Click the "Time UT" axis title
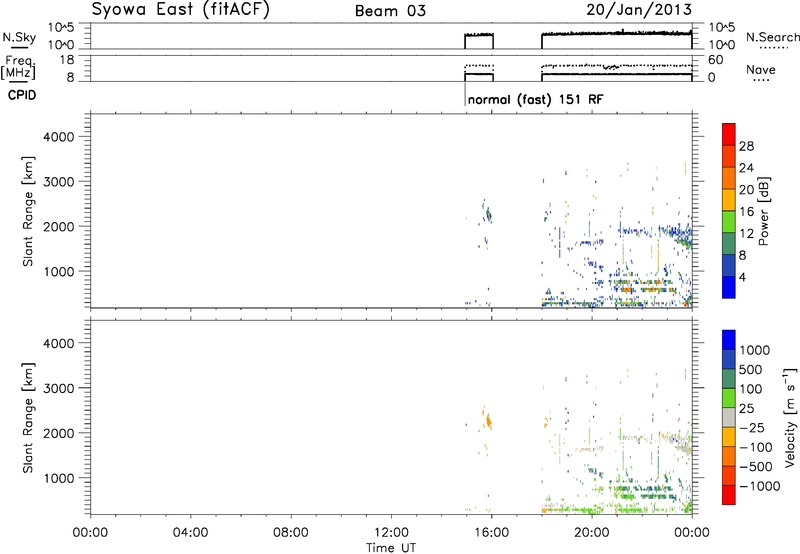Screen dimensions: 800x554 click(391, 548)
